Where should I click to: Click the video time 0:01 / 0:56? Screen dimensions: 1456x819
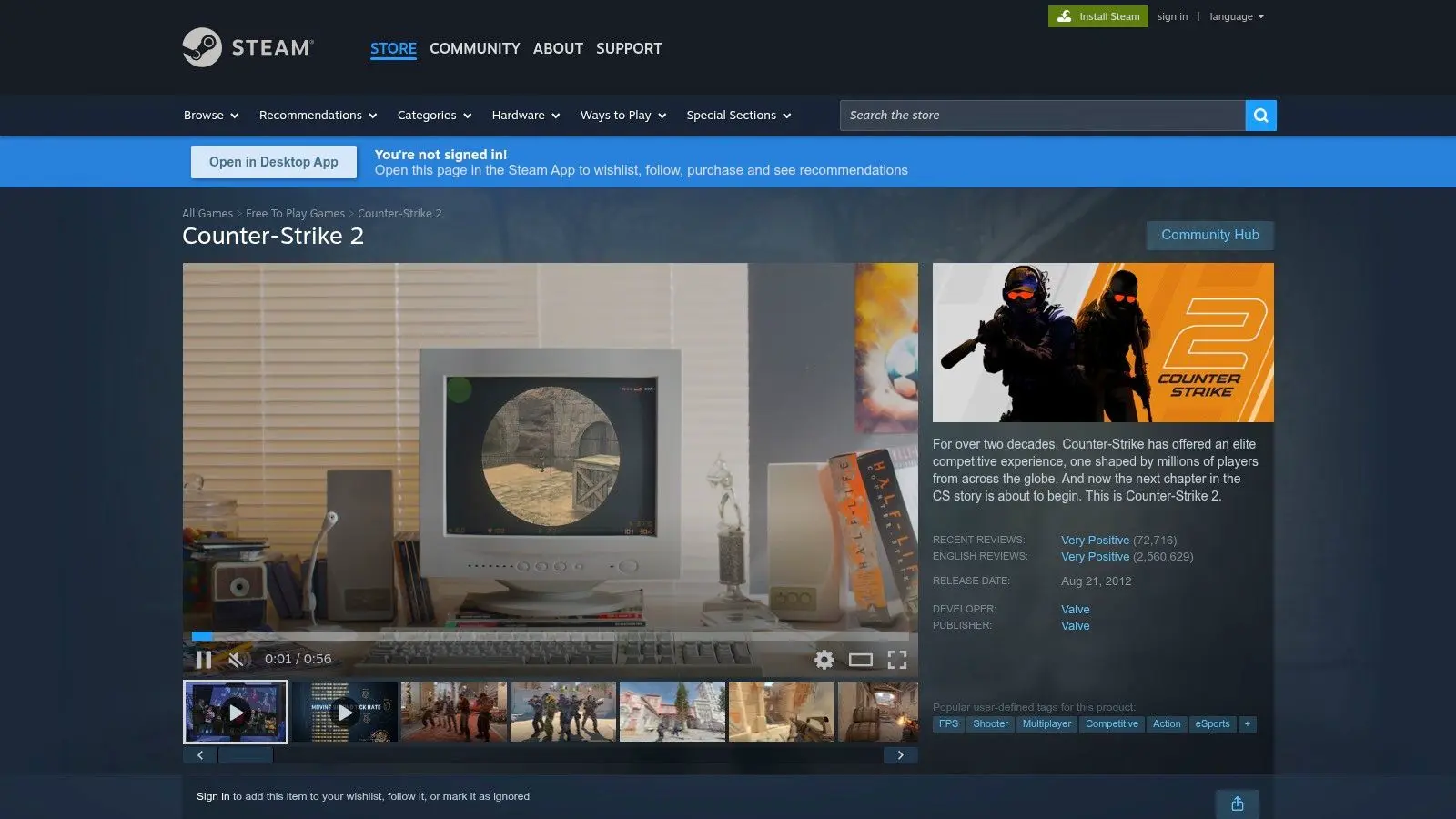point(298,659)
